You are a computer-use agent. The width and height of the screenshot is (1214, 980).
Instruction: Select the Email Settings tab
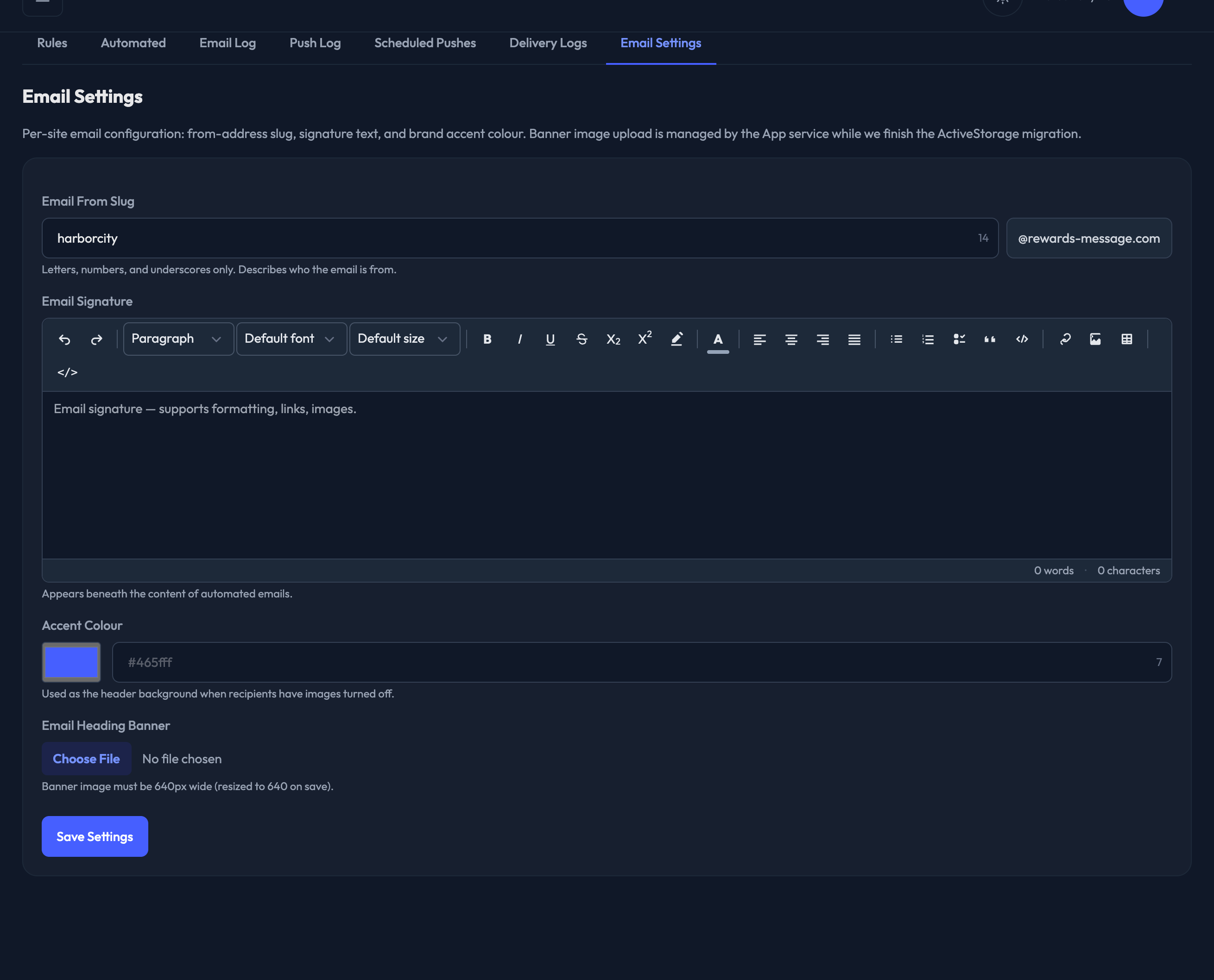661,44
